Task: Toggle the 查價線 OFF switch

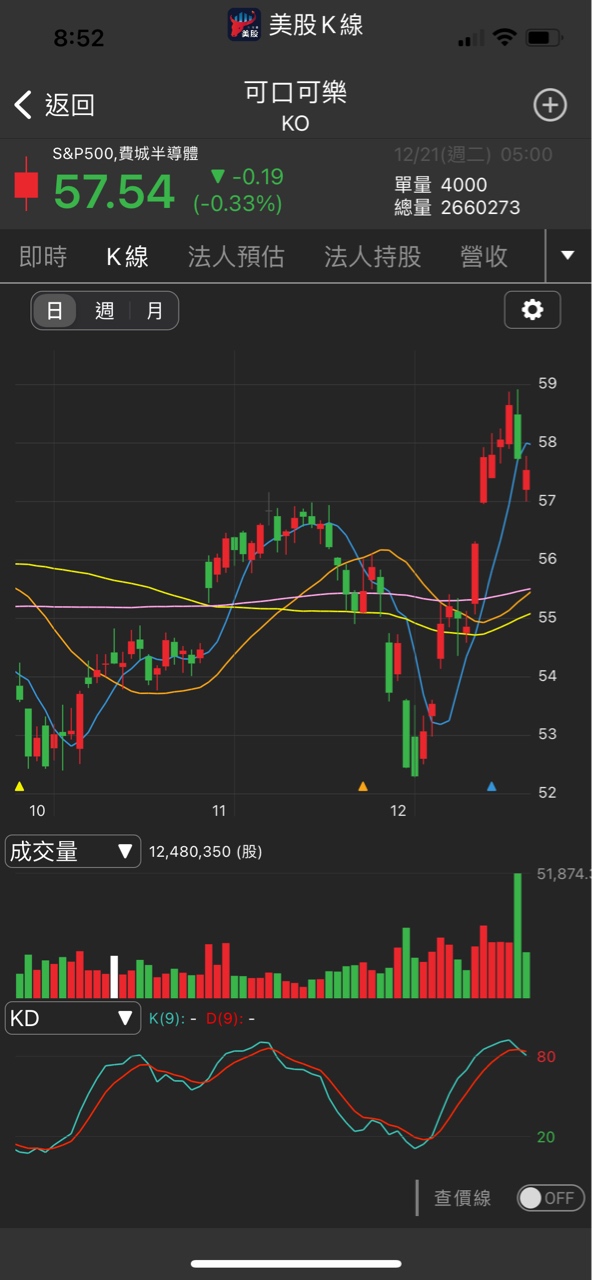Action: pyautogui.click(x=550, y=1197)
